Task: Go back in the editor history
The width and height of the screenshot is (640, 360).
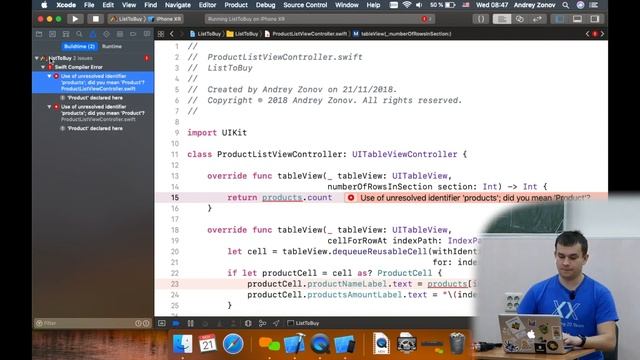Action: click(172, 34)
